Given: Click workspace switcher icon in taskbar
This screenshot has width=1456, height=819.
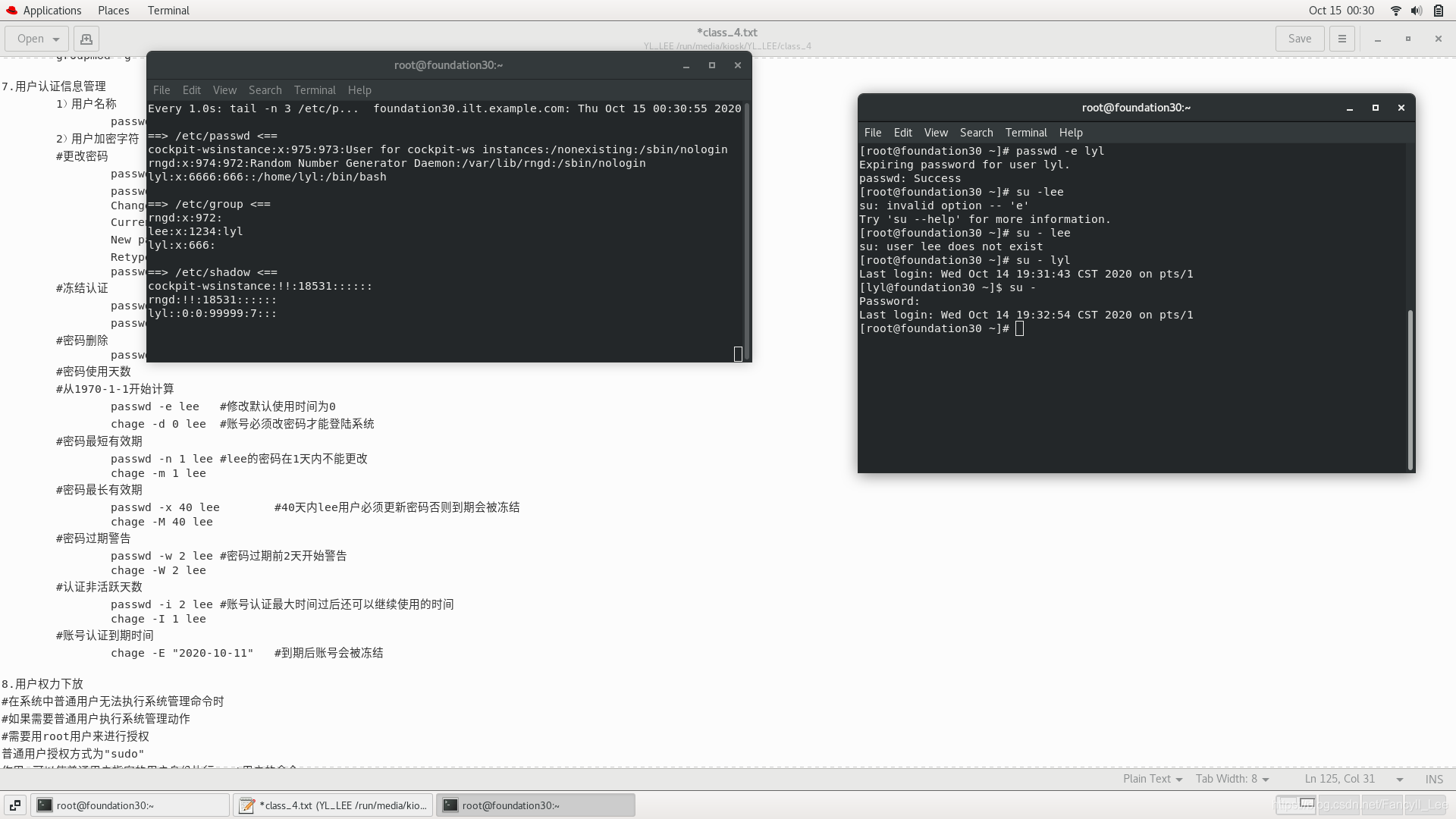Looking at the screenshot, I should [15, 805].
